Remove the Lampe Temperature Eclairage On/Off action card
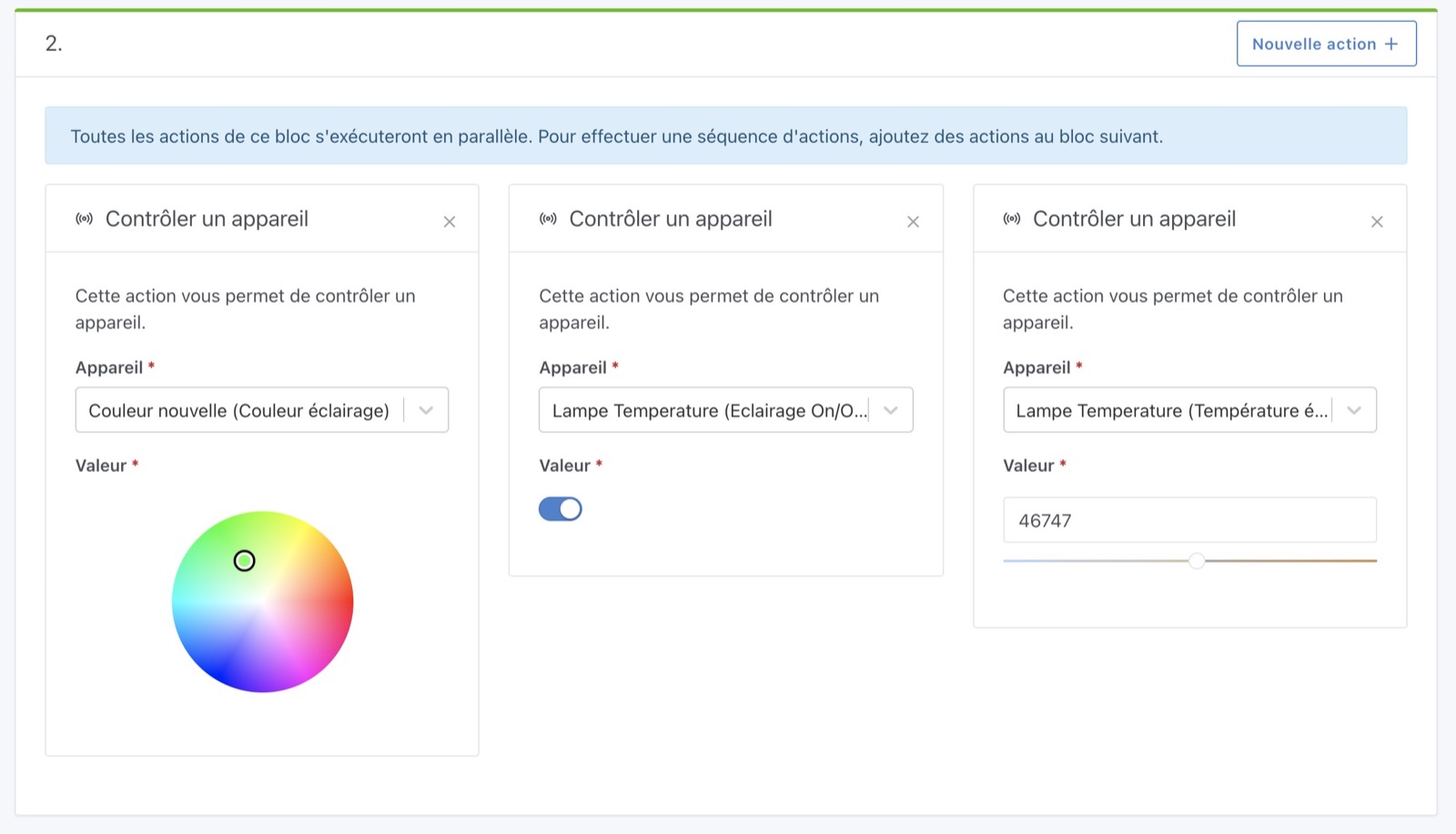Viewport: 1456px width, 834px height. pos(914,221)
